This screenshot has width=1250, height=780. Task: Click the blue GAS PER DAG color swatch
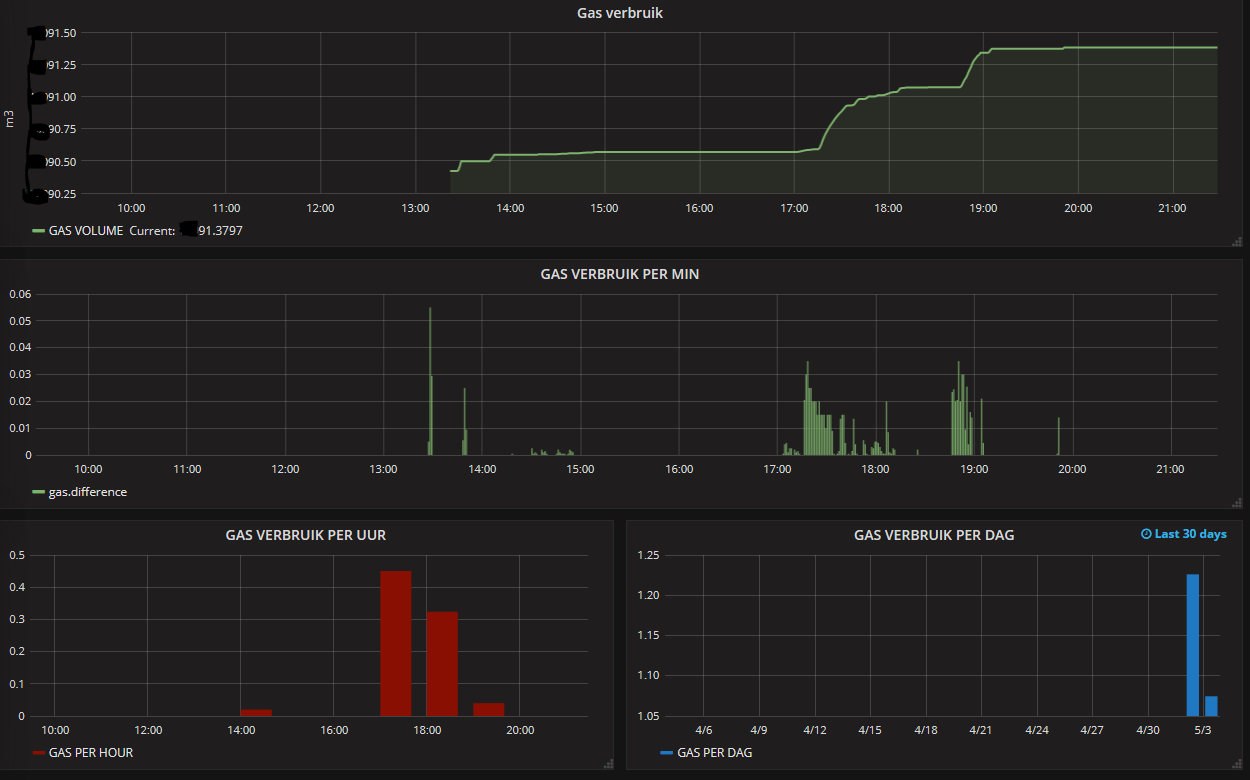pyautogui.click(x=666, y=752)
